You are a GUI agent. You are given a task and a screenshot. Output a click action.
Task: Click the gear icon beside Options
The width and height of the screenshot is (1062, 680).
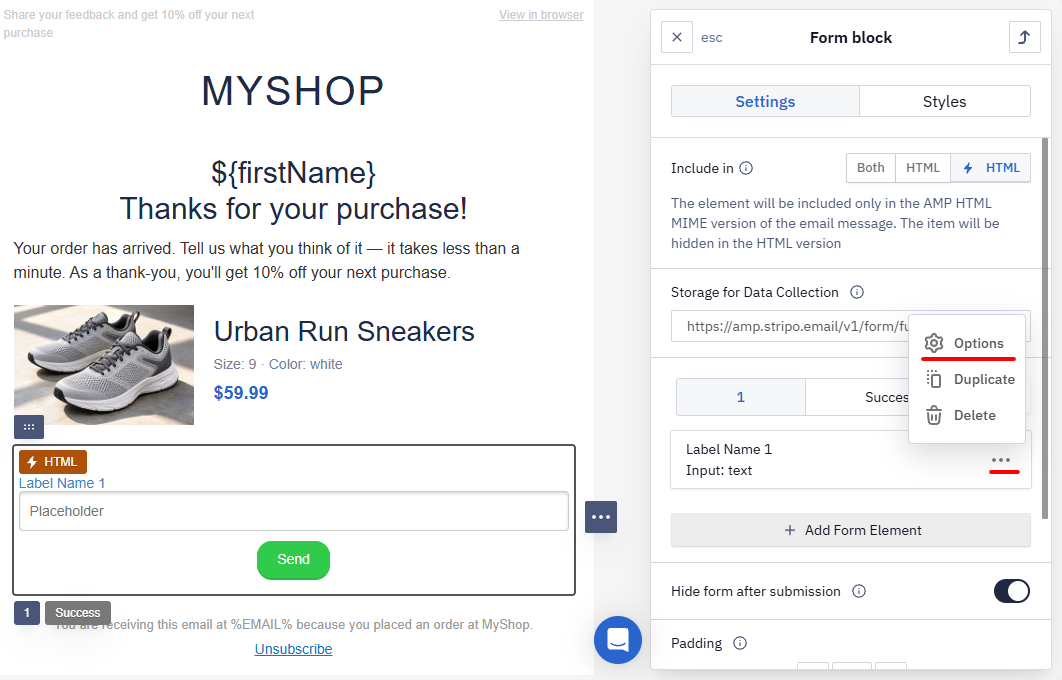934,343
